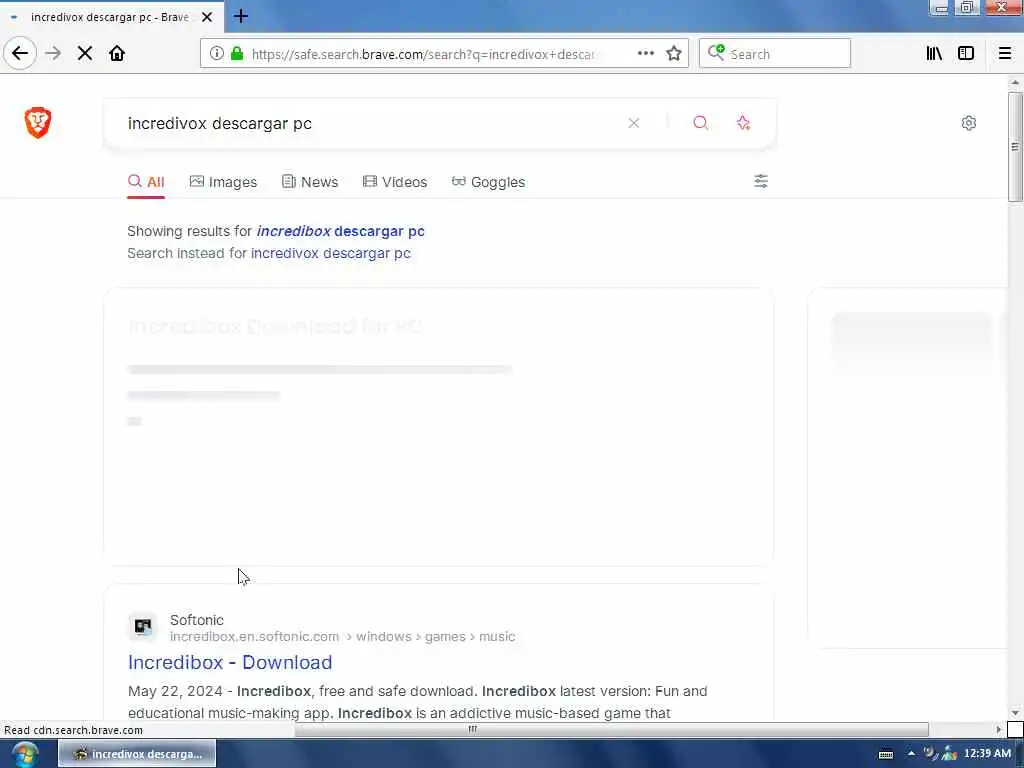Viewport: 1024px width, 768px height.
Task: Select the All results tab
Action: pyautogui.click(x=146, y=182)
